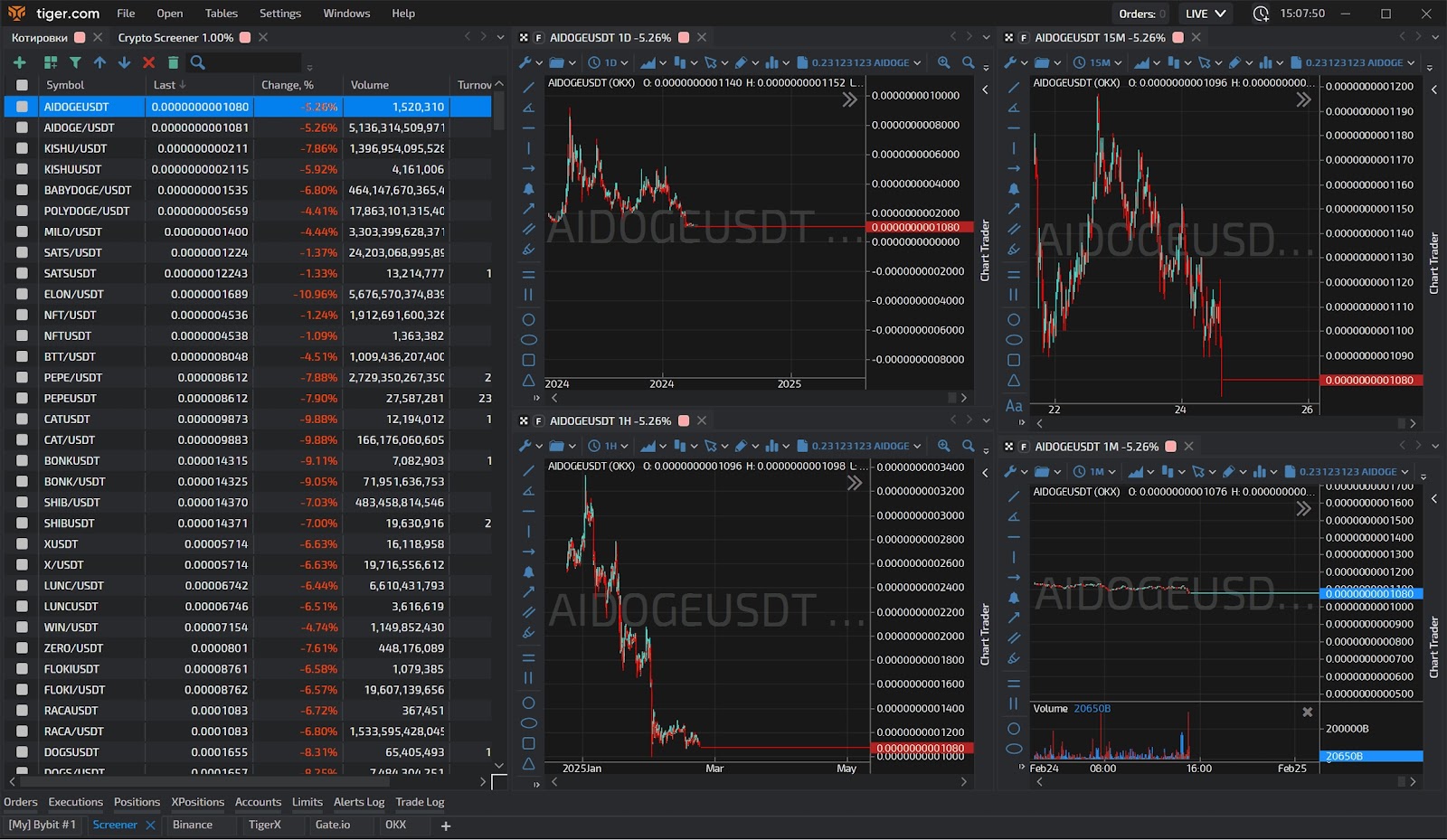The height and width of the screenshot is (840, 1447).
Task: Open the LIVE mode dropdown in title bar
Action: (1206, 14)
